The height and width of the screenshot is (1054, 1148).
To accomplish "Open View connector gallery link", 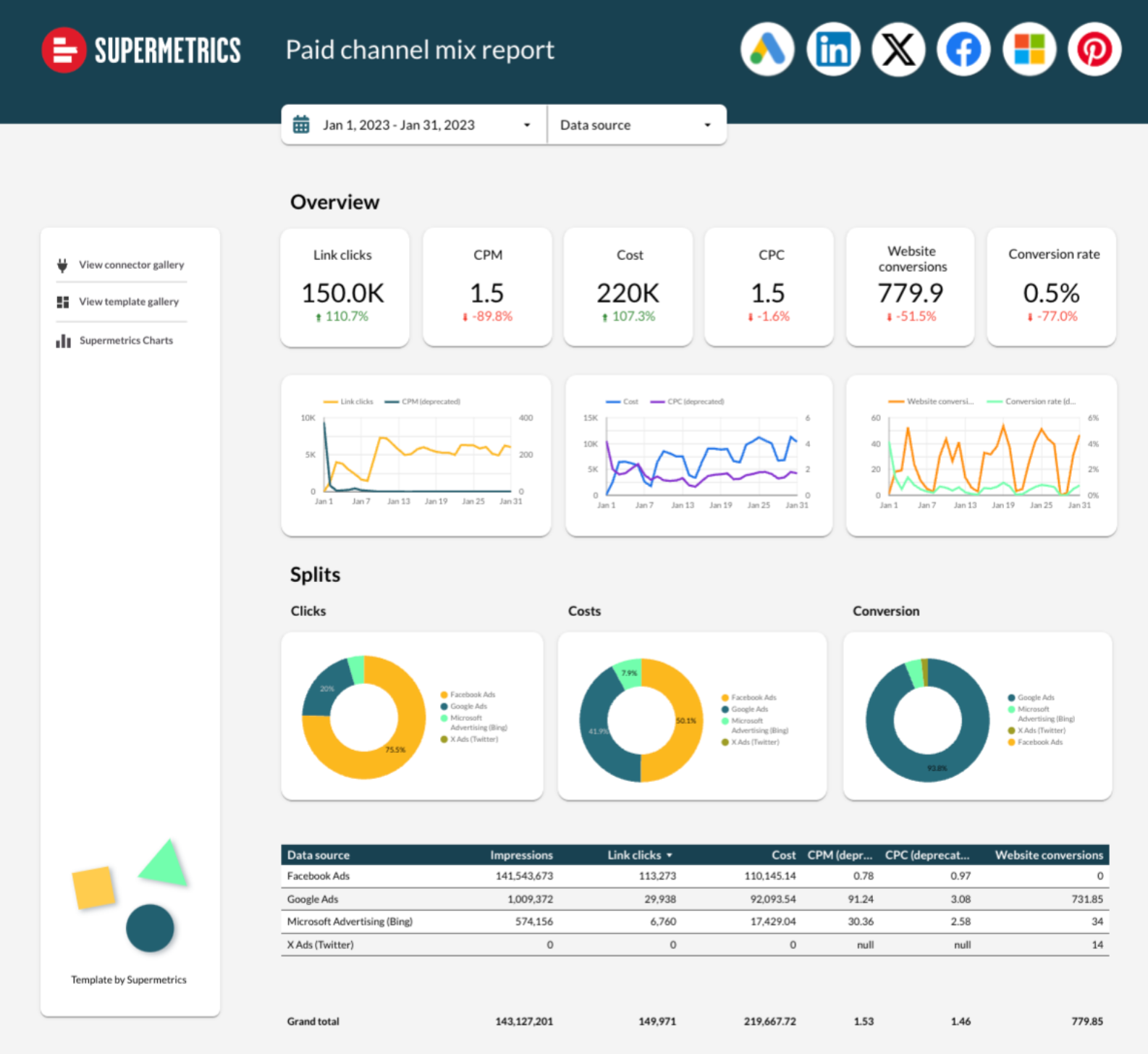I will pos(131,265).
